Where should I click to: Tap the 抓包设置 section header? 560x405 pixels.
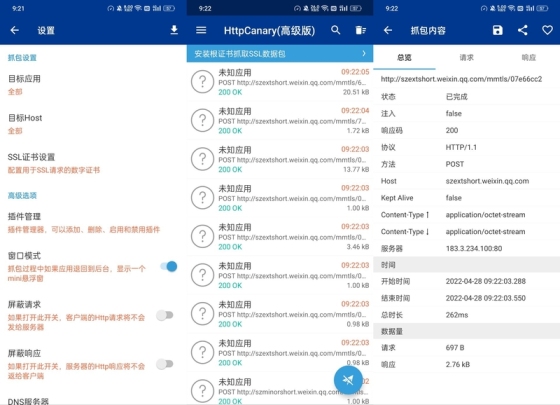coord(22,58)
